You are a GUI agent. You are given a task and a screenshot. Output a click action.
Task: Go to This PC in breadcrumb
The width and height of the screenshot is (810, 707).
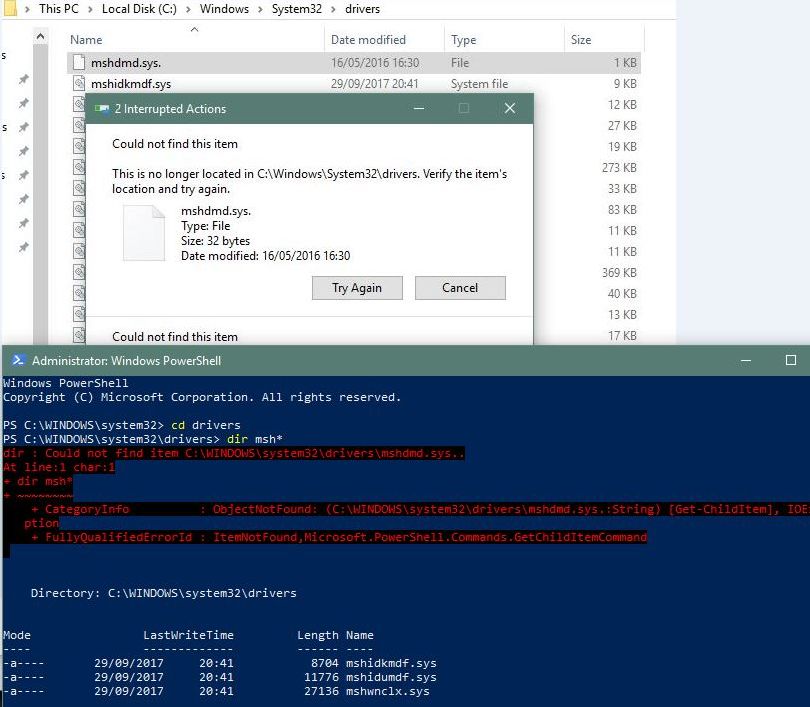tap(58, 9)
